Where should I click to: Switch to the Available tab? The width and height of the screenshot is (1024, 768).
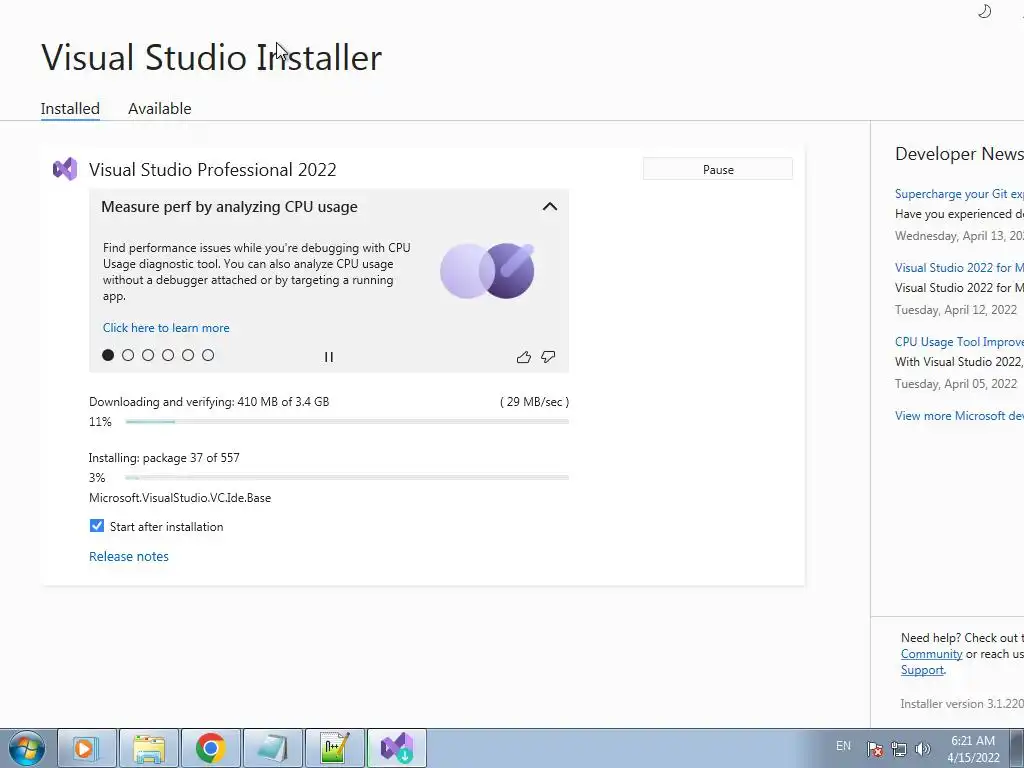point(159,108)
